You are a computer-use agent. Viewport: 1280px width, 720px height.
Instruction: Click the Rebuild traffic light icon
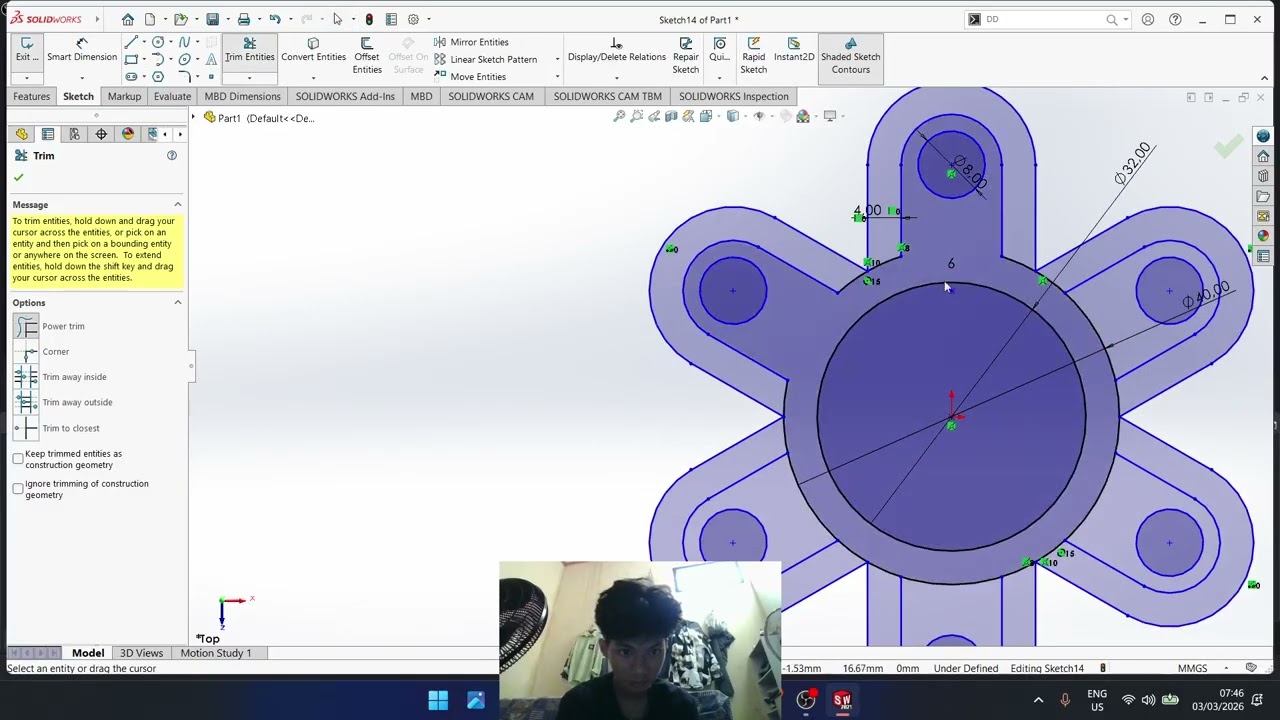[x=369, y=19]
